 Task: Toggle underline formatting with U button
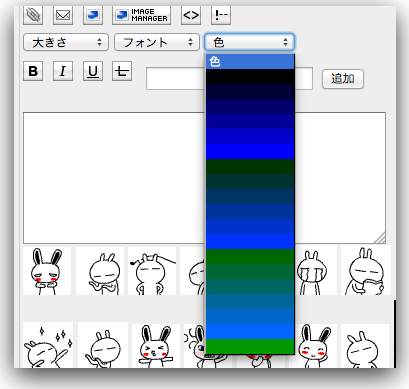(93, 71)
